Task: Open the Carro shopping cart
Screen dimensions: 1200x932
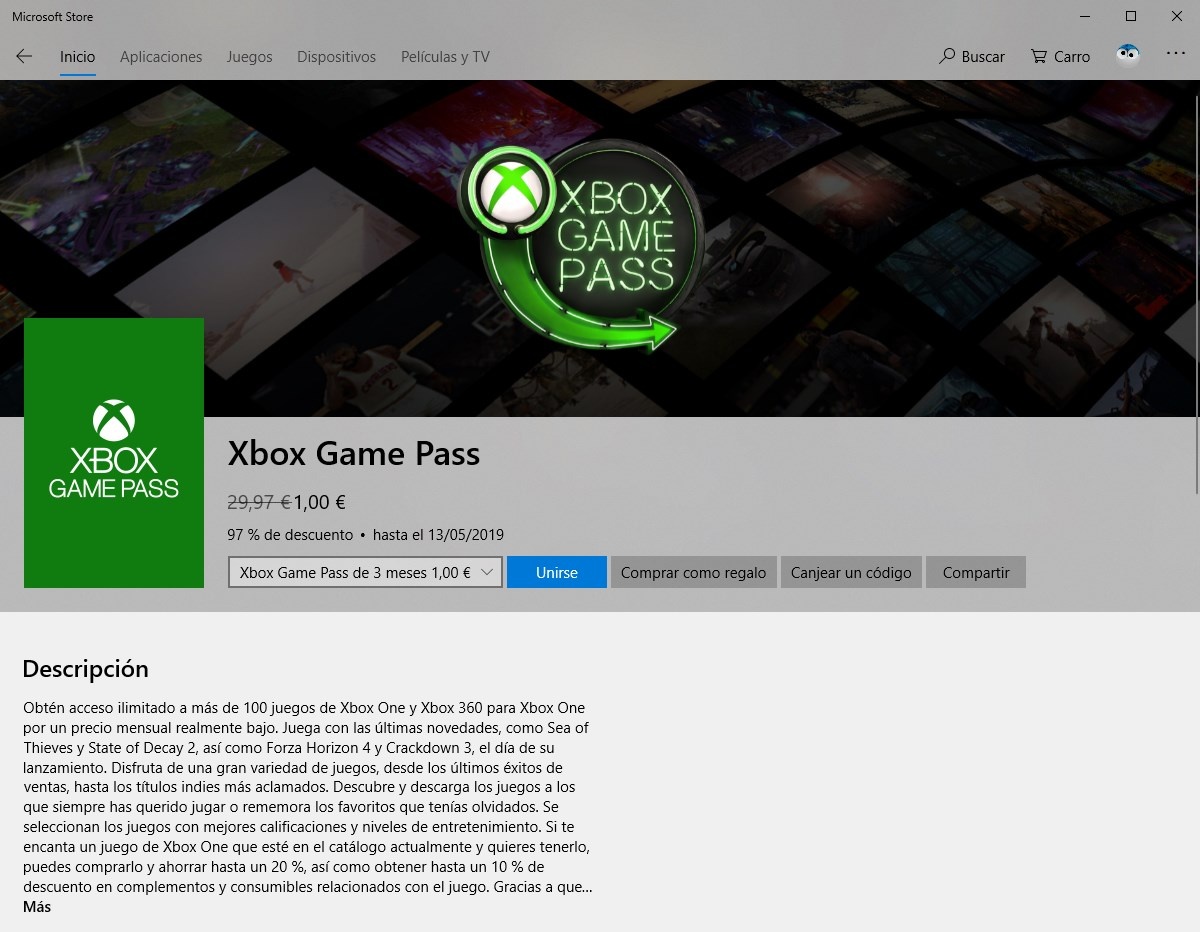Action: click(1061, 56)
